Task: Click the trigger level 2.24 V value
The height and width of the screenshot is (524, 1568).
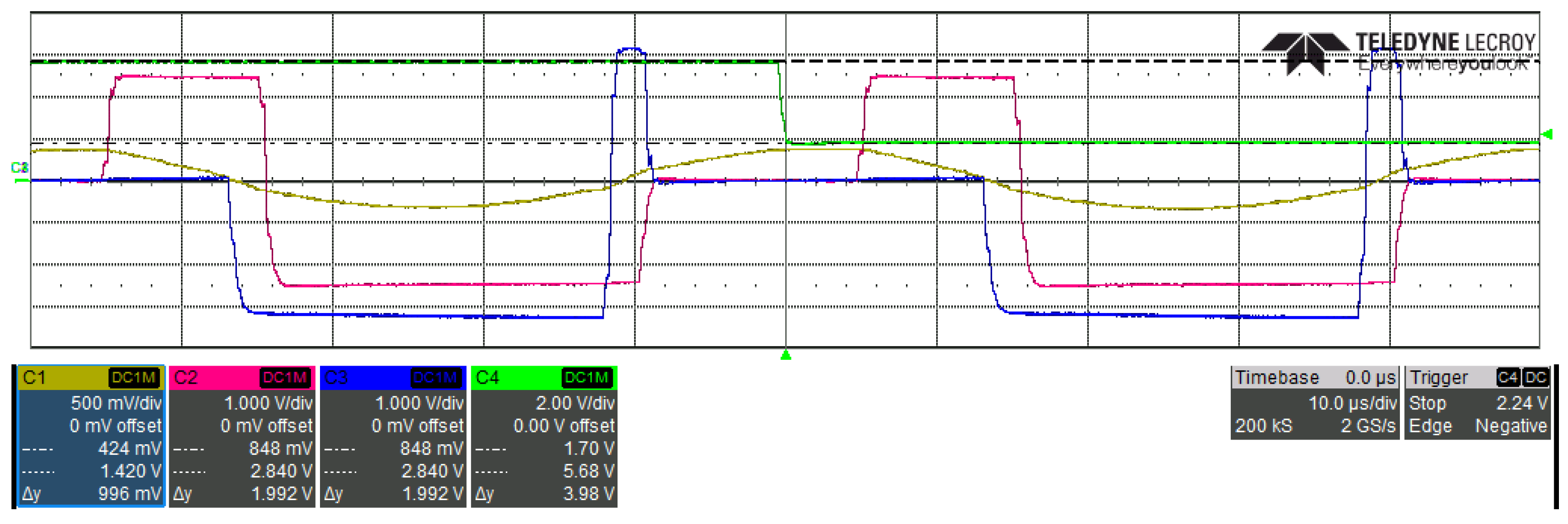Action: pos(1521,403)
